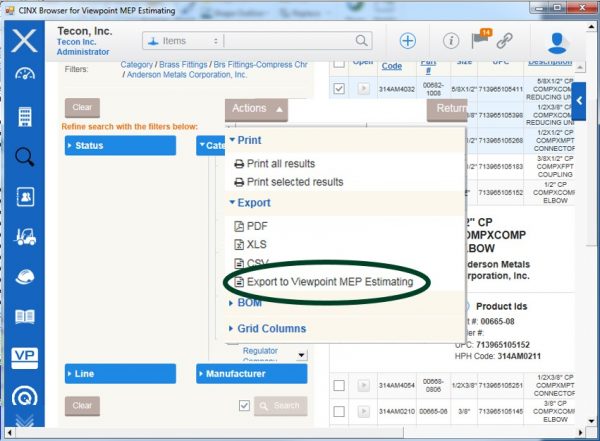Image resolution: width=600 pixels, height=441 pixels.
Task: Collapse the Print section
Action: point(246,140)
